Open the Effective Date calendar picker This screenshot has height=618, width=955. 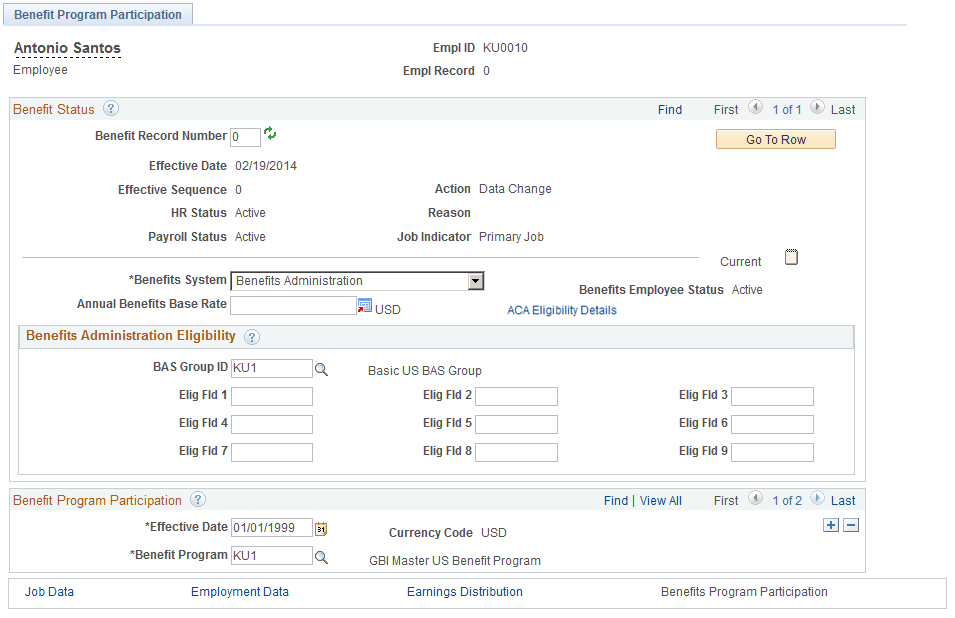321,527
